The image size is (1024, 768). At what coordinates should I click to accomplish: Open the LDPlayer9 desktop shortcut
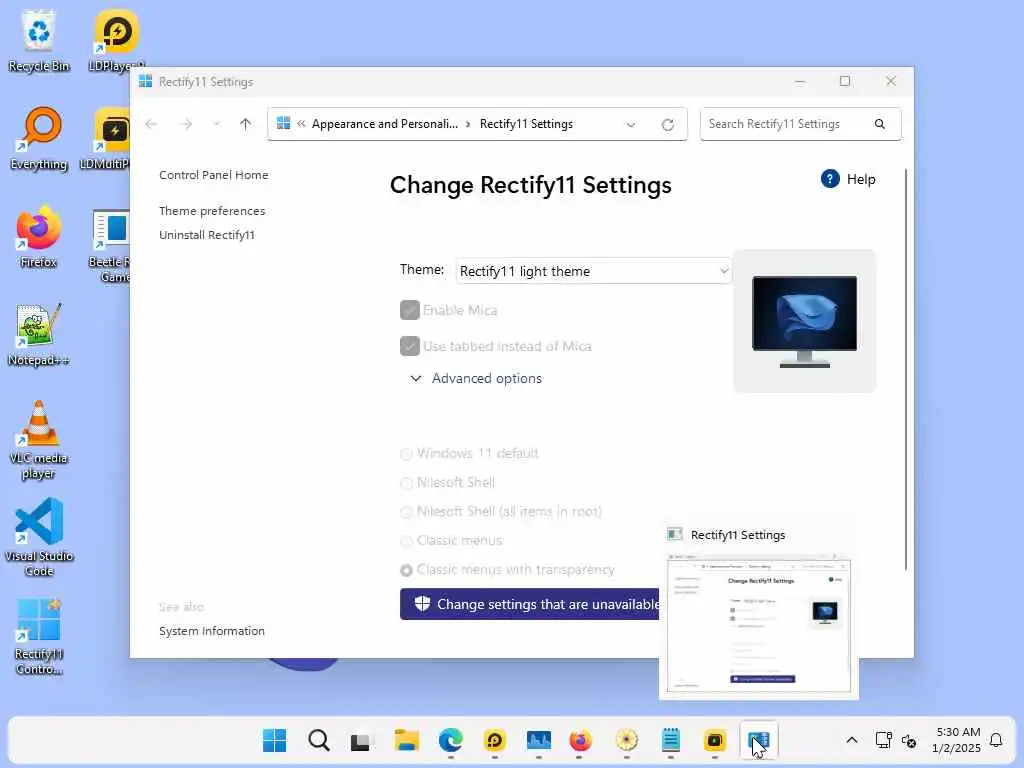116,40
